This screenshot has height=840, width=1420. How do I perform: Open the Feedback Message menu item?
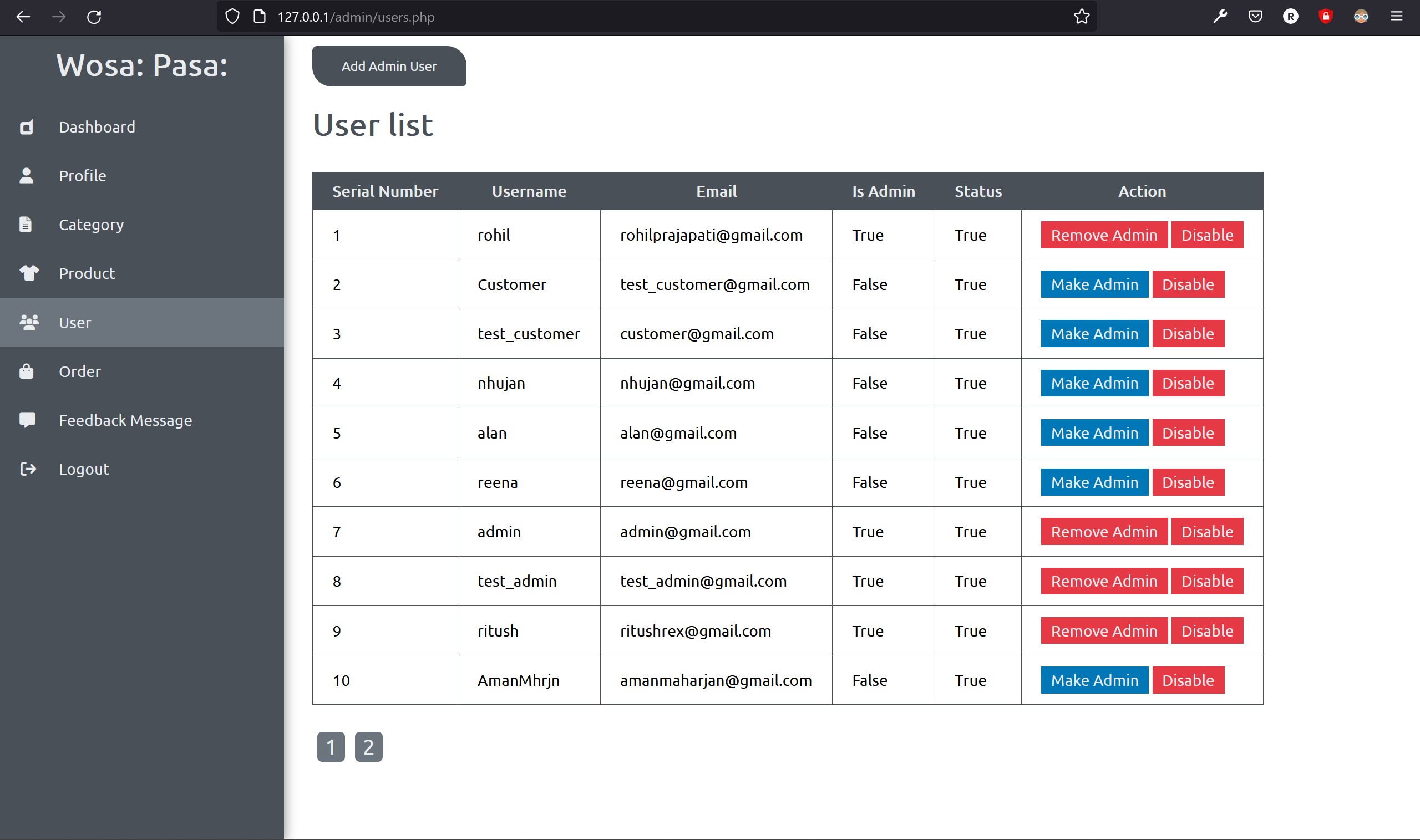coord(125,421)
